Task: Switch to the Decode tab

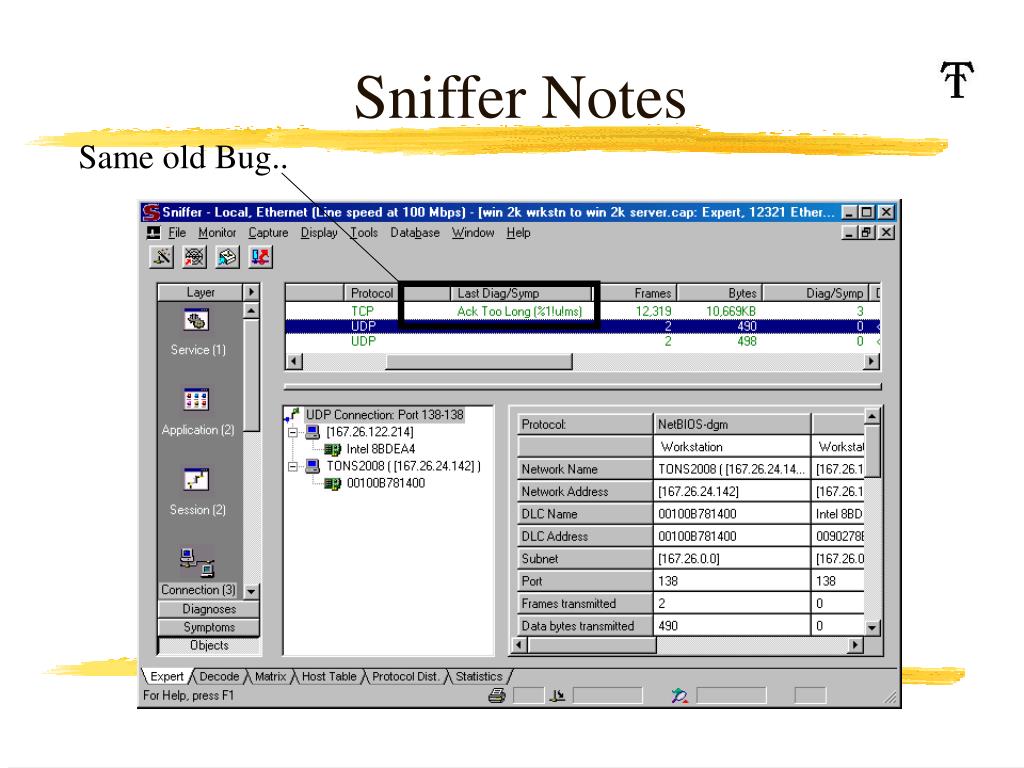Action: [x=219, y=677]
